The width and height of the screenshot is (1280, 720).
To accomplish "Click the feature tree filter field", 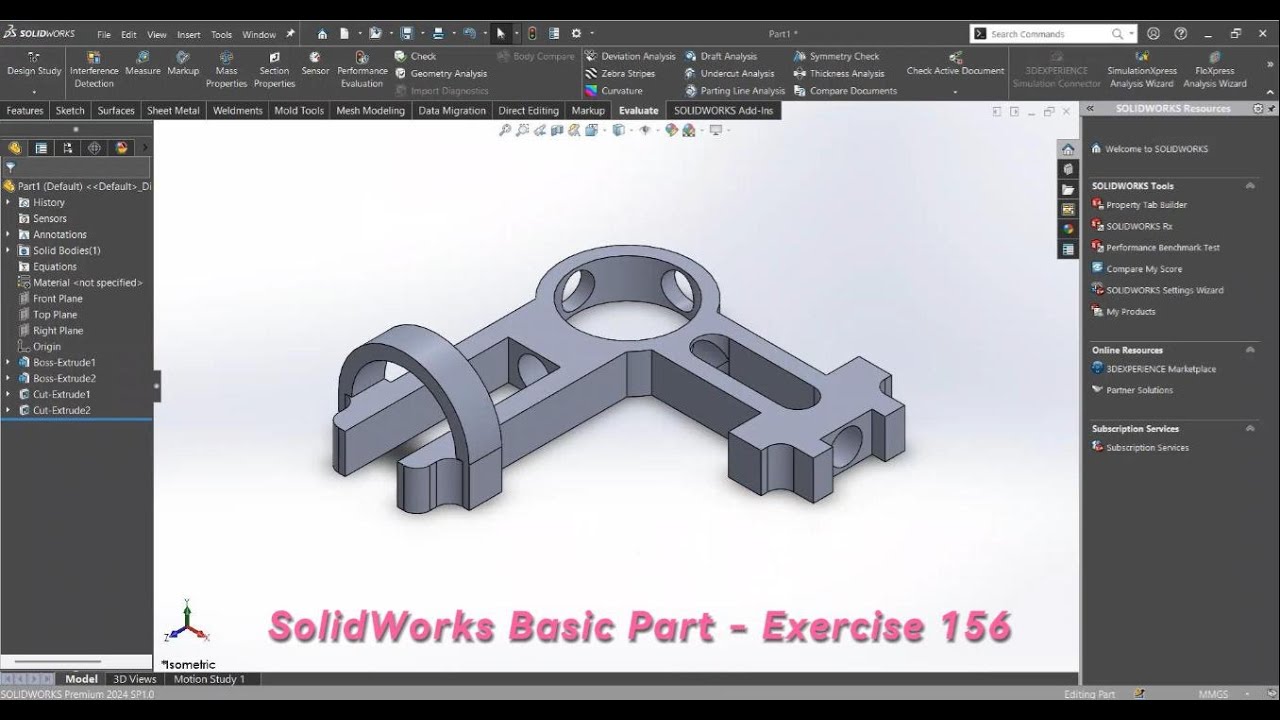I will coord(76,167).
